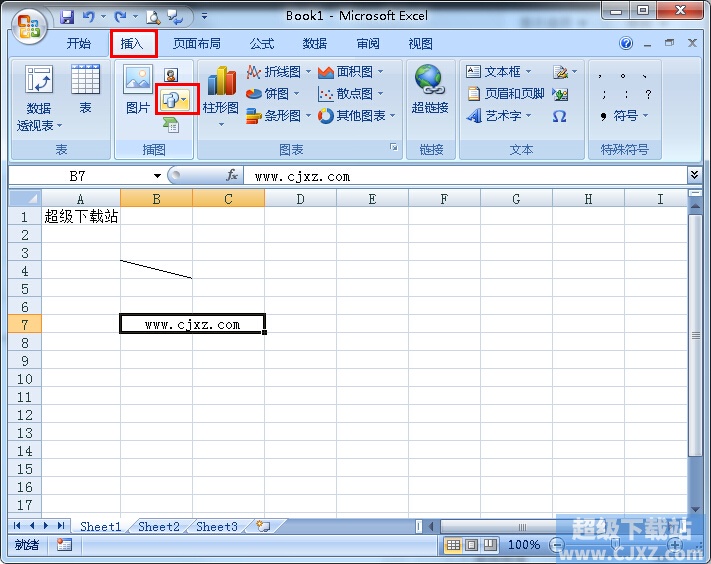The image size is (711, 564).
Task: Open the undo history dropdown arrow
Action: pyautogui.click(x=103, y=17)
